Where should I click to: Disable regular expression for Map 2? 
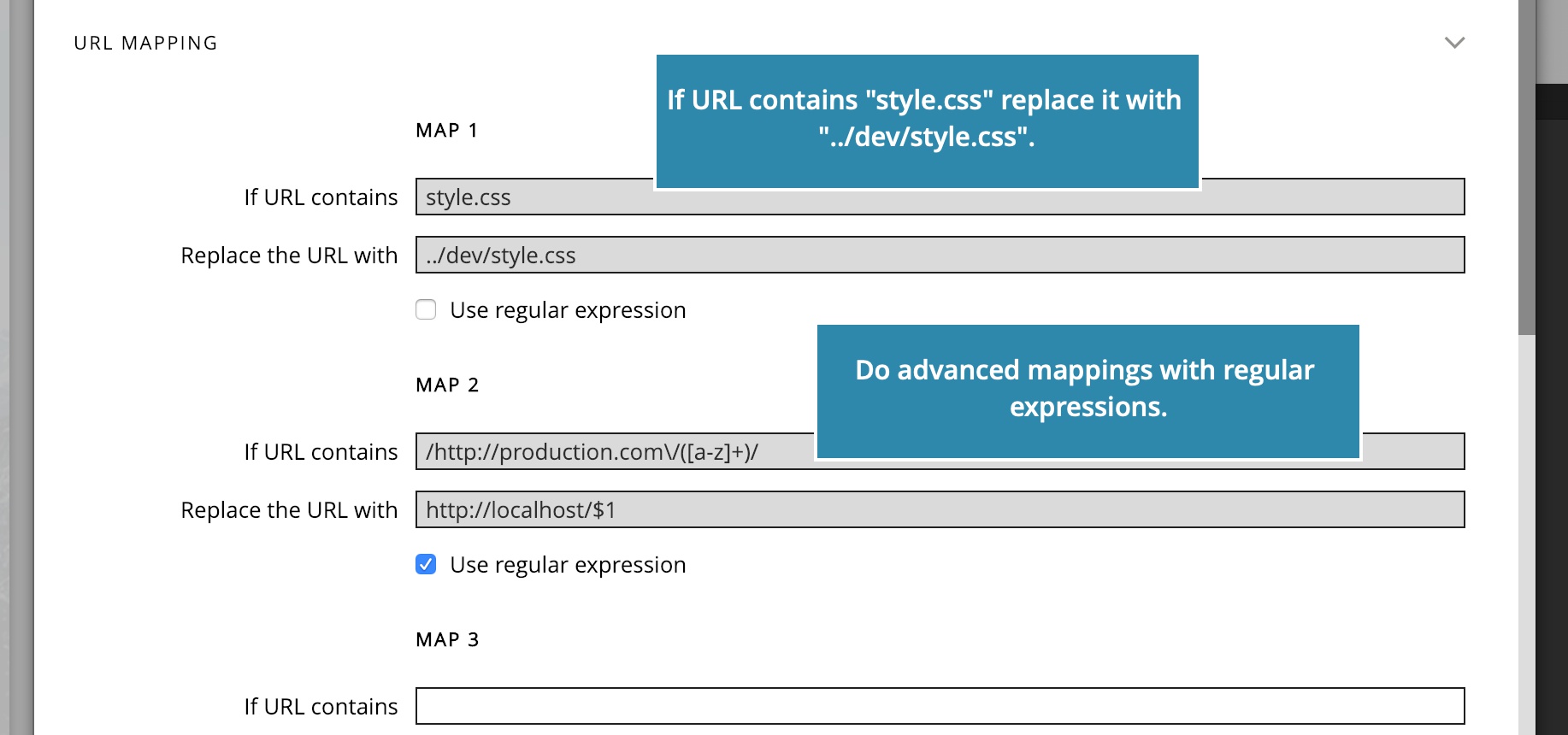(426, 564)
